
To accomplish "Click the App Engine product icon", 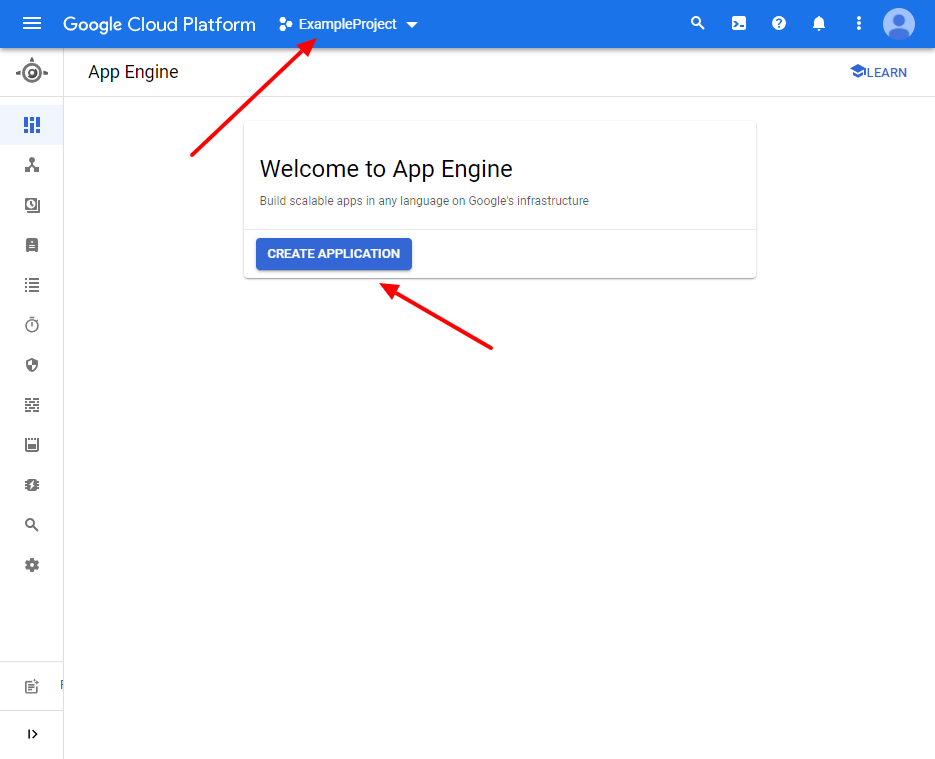I will 32,72.
